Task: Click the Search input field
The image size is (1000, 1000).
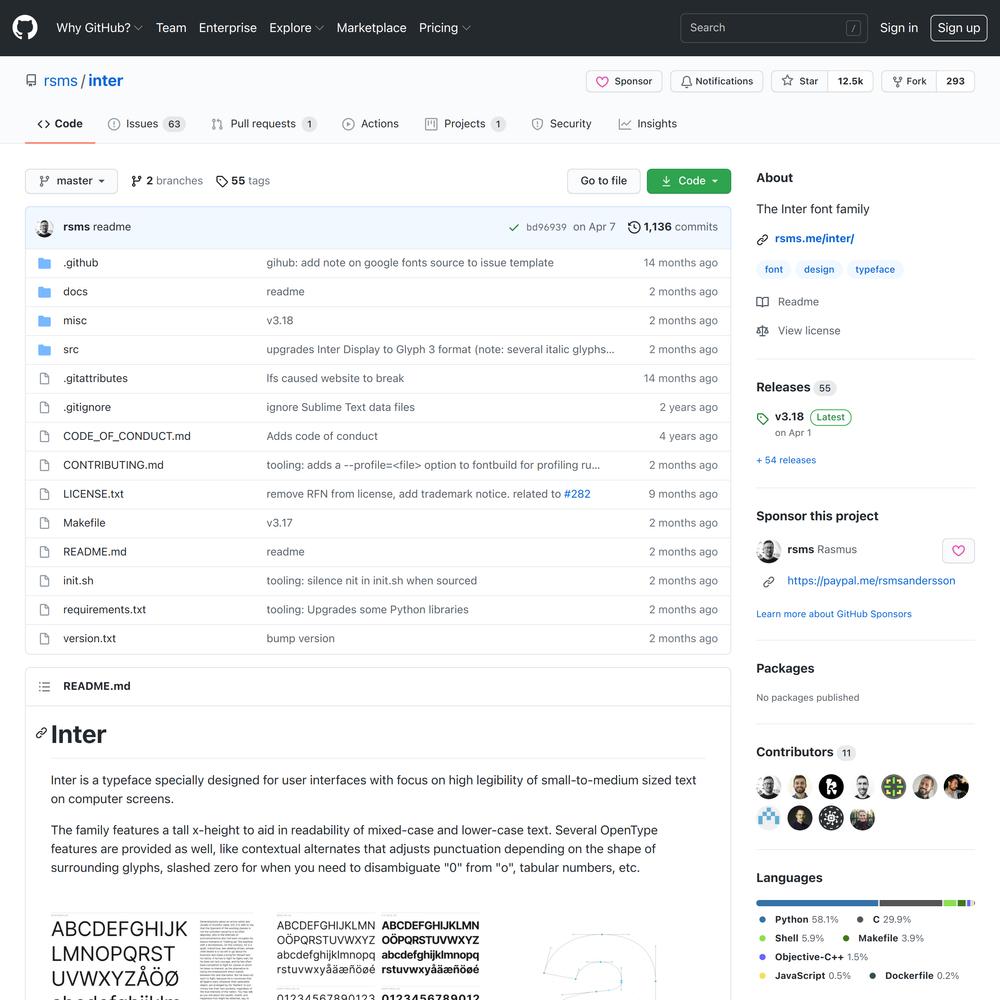Action: [774, 28]
